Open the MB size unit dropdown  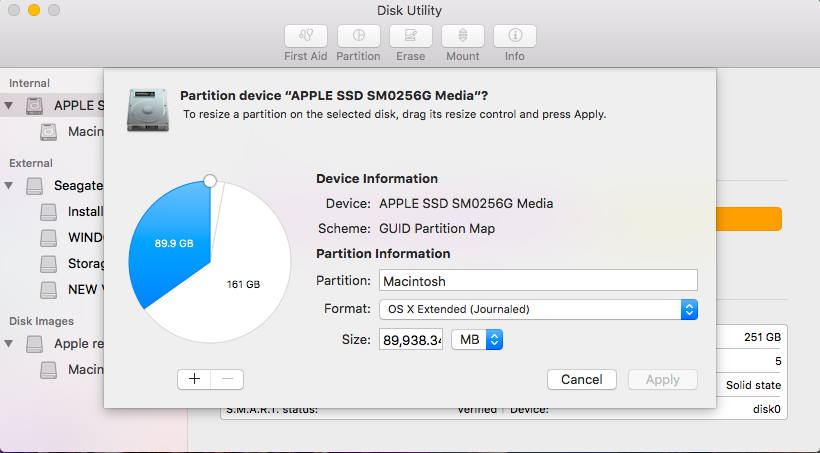click(477, 339)
